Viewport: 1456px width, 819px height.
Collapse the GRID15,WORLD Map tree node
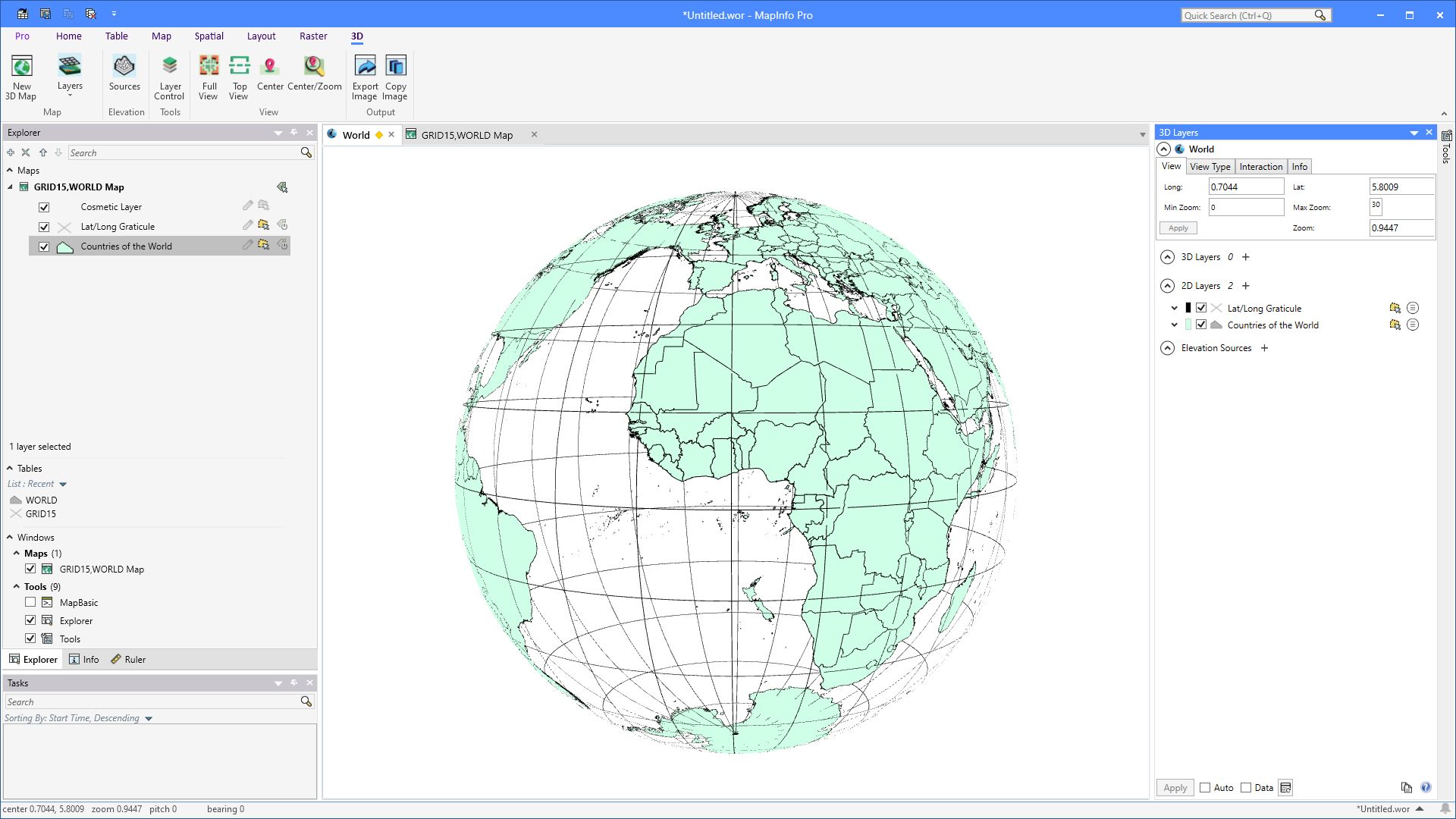pyautogui.click(x=10, y=187)
